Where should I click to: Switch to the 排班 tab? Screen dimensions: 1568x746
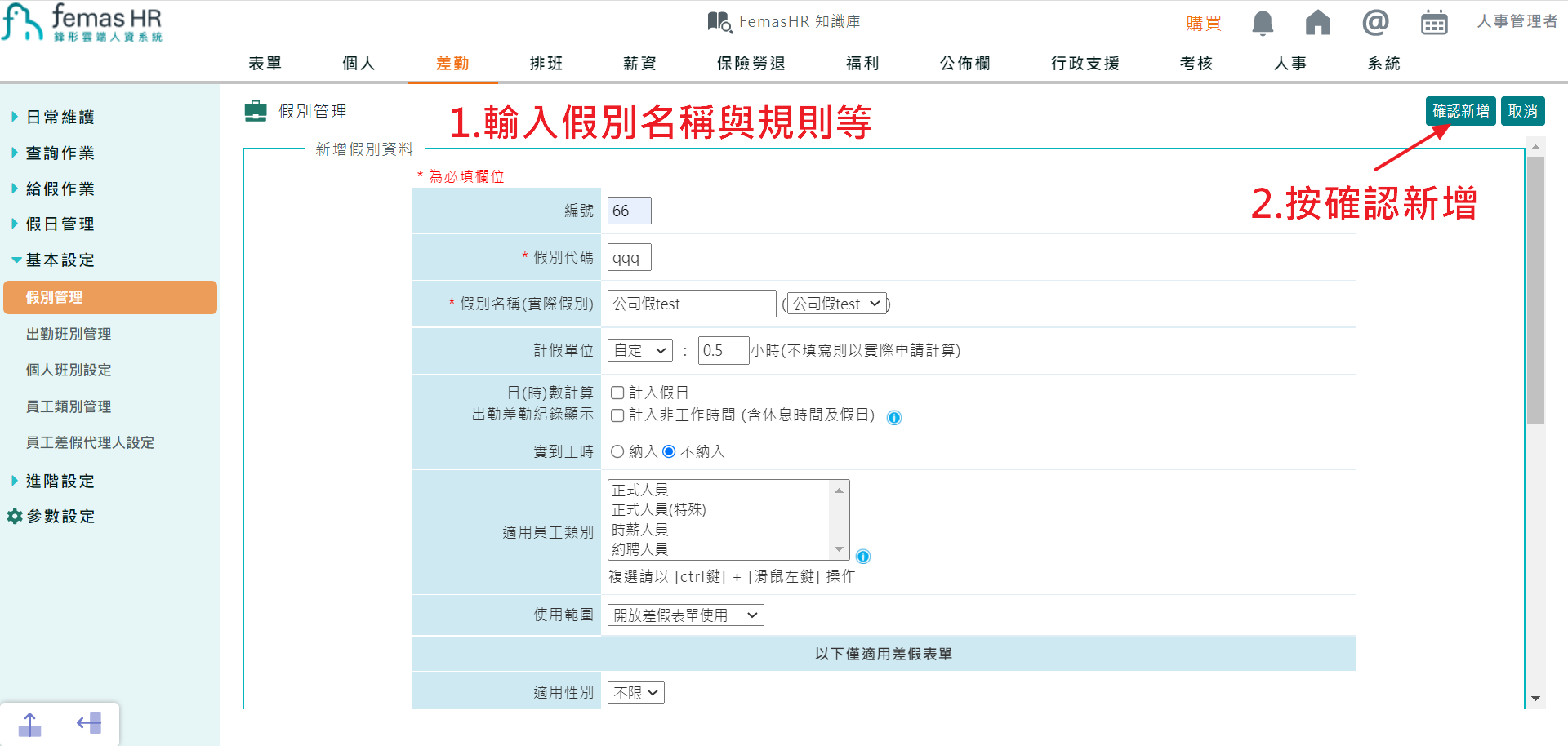click(x=546, y=63)
